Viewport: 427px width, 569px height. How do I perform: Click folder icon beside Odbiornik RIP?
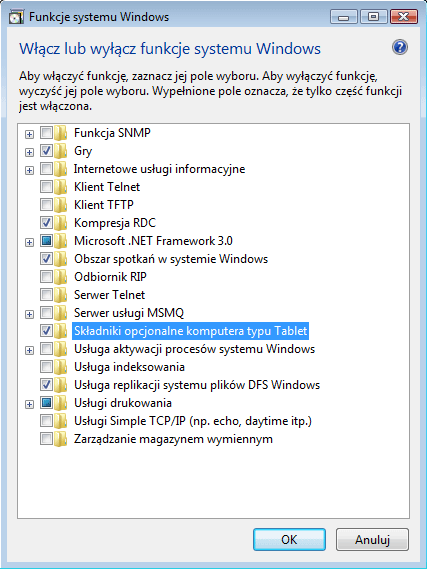(61, 277)
